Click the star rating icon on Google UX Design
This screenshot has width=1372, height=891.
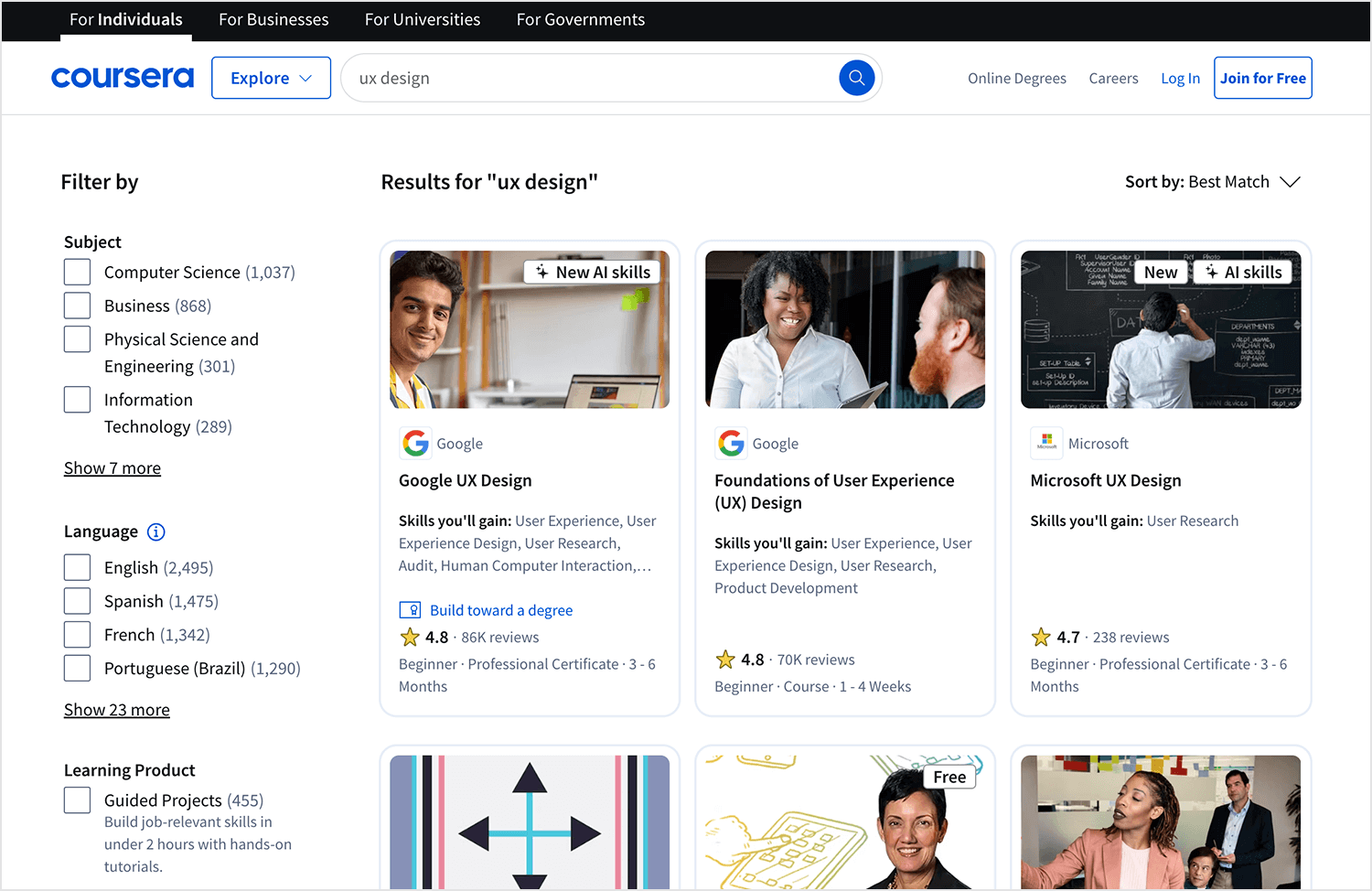click(x=410, y=637)
